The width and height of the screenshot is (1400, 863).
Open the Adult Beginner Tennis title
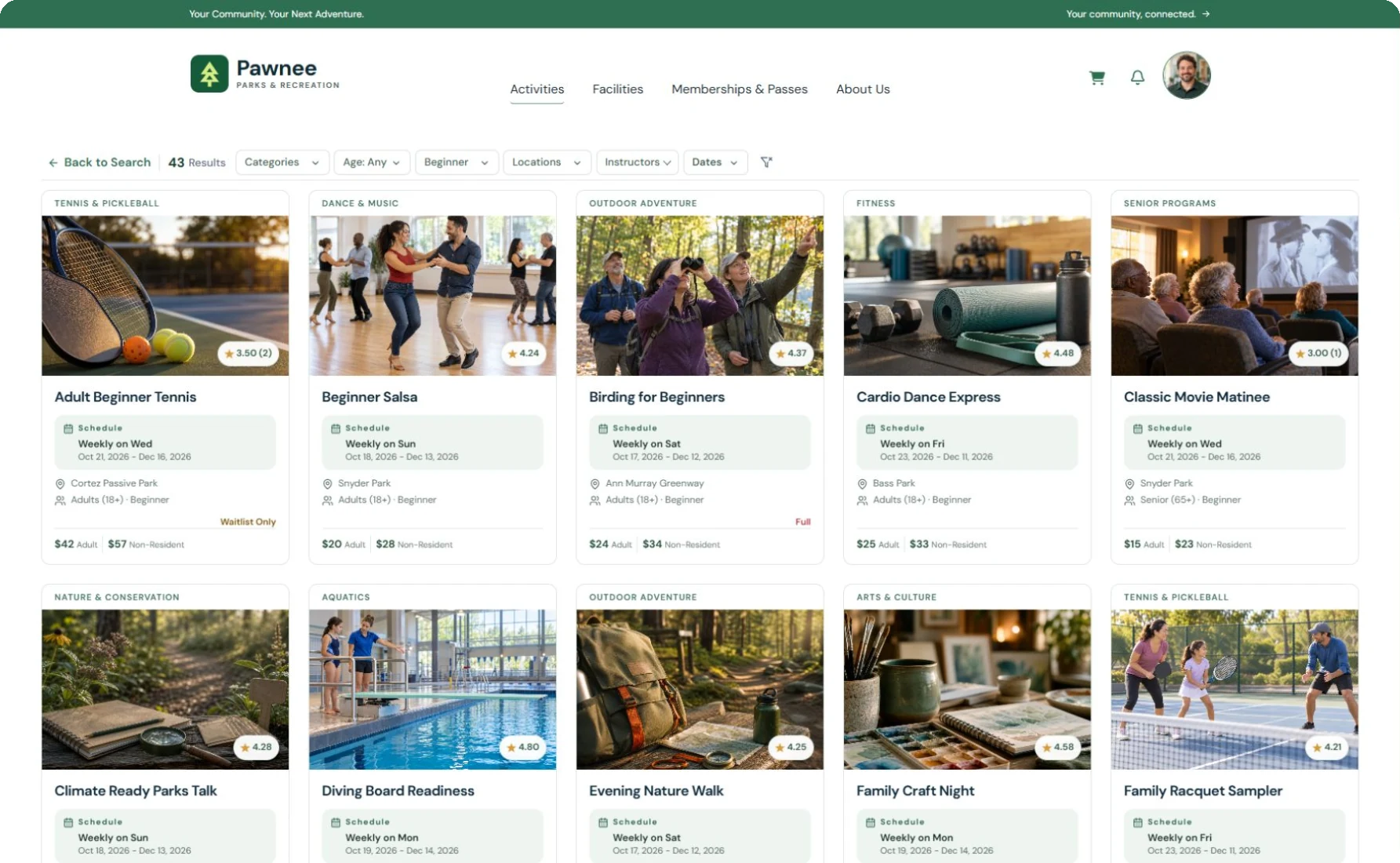coord(125,397)
